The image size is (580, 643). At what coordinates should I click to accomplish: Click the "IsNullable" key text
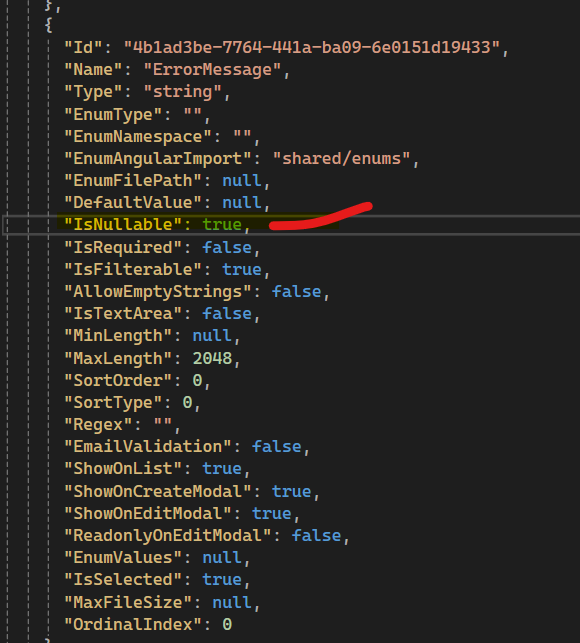coord(123,225)
